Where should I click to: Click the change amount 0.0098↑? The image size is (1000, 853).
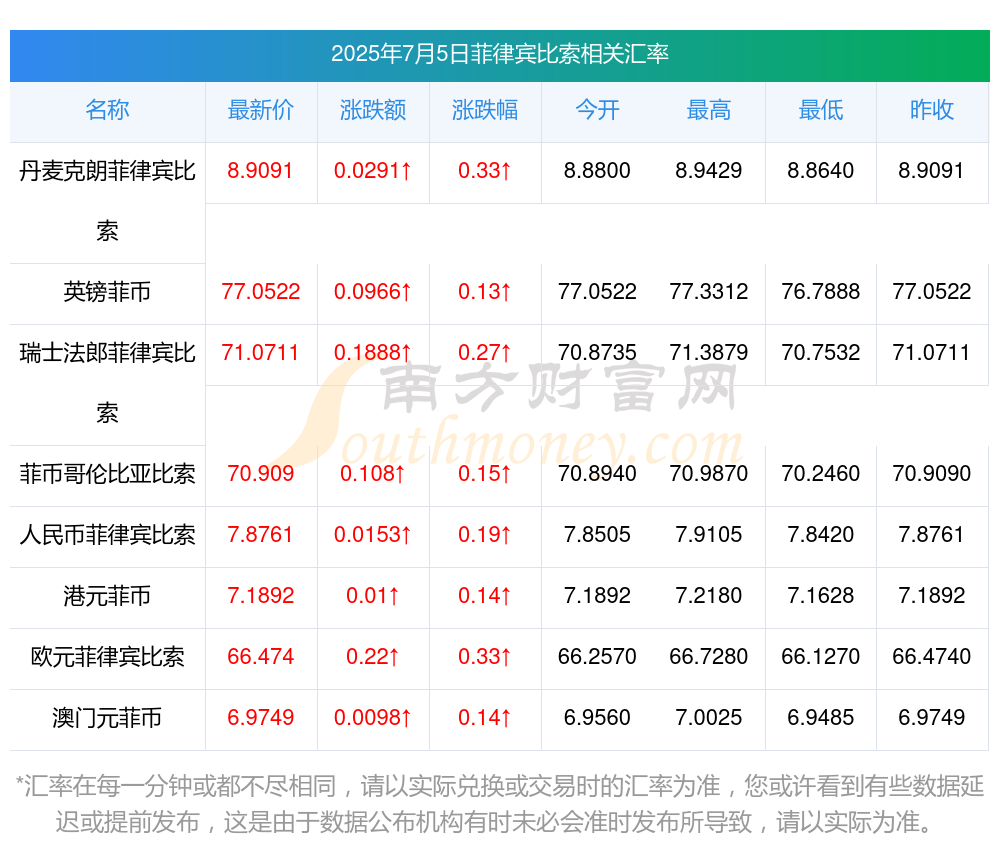[x=372, y=718]
